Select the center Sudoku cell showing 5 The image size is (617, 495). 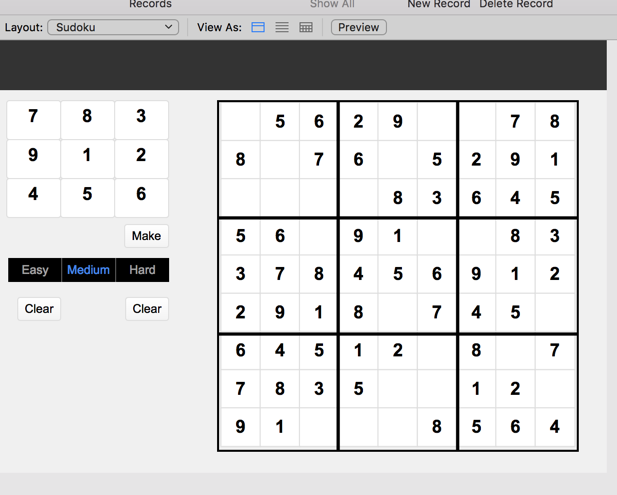click(x=398, y=274)
